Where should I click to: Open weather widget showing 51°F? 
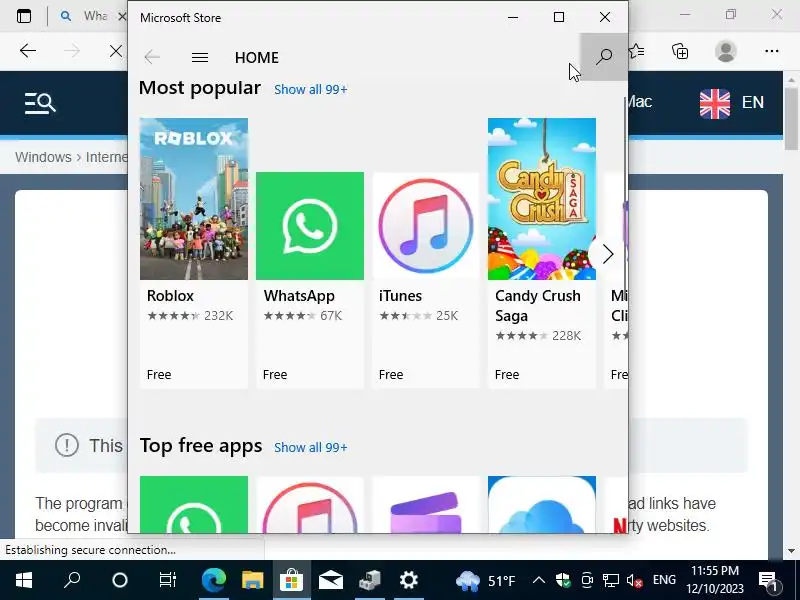click(x=486, y=581)
